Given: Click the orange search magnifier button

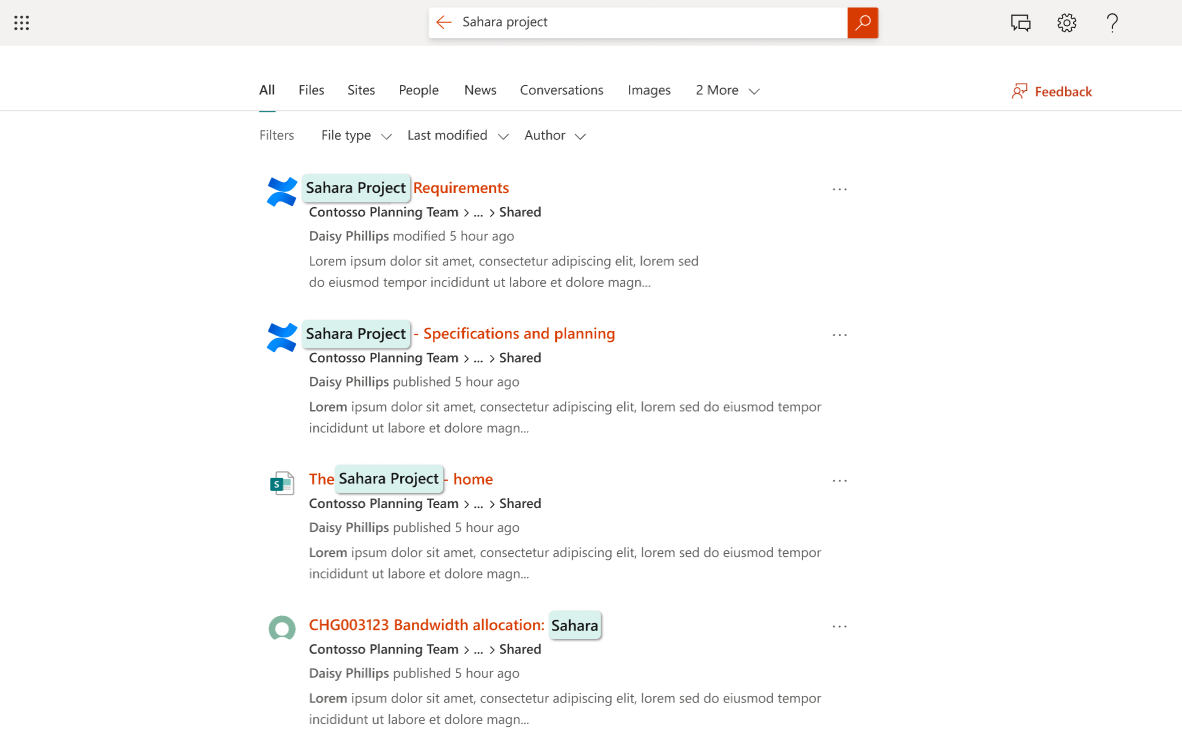Looking at the screenshot, I should click(862, 23).
